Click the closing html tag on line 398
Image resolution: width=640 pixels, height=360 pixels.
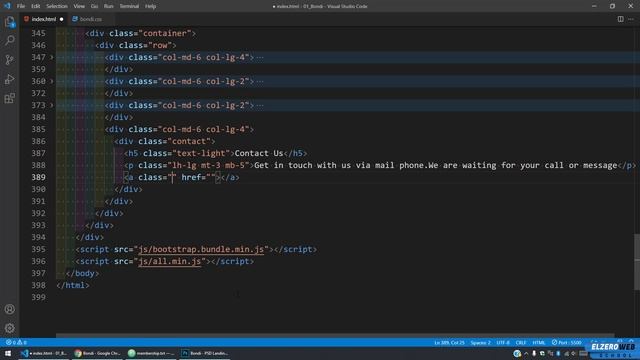(73, 285)
